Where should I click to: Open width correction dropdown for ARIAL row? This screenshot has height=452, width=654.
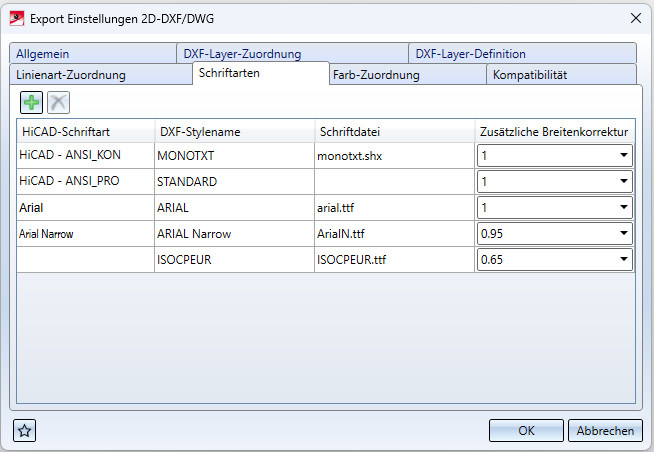pos(623,207)
